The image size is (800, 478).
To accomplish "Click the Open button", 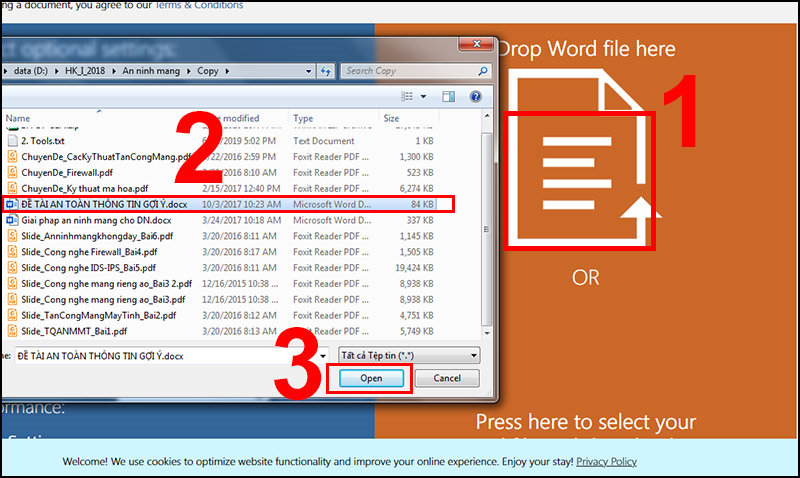I will [x=371, y=378].
